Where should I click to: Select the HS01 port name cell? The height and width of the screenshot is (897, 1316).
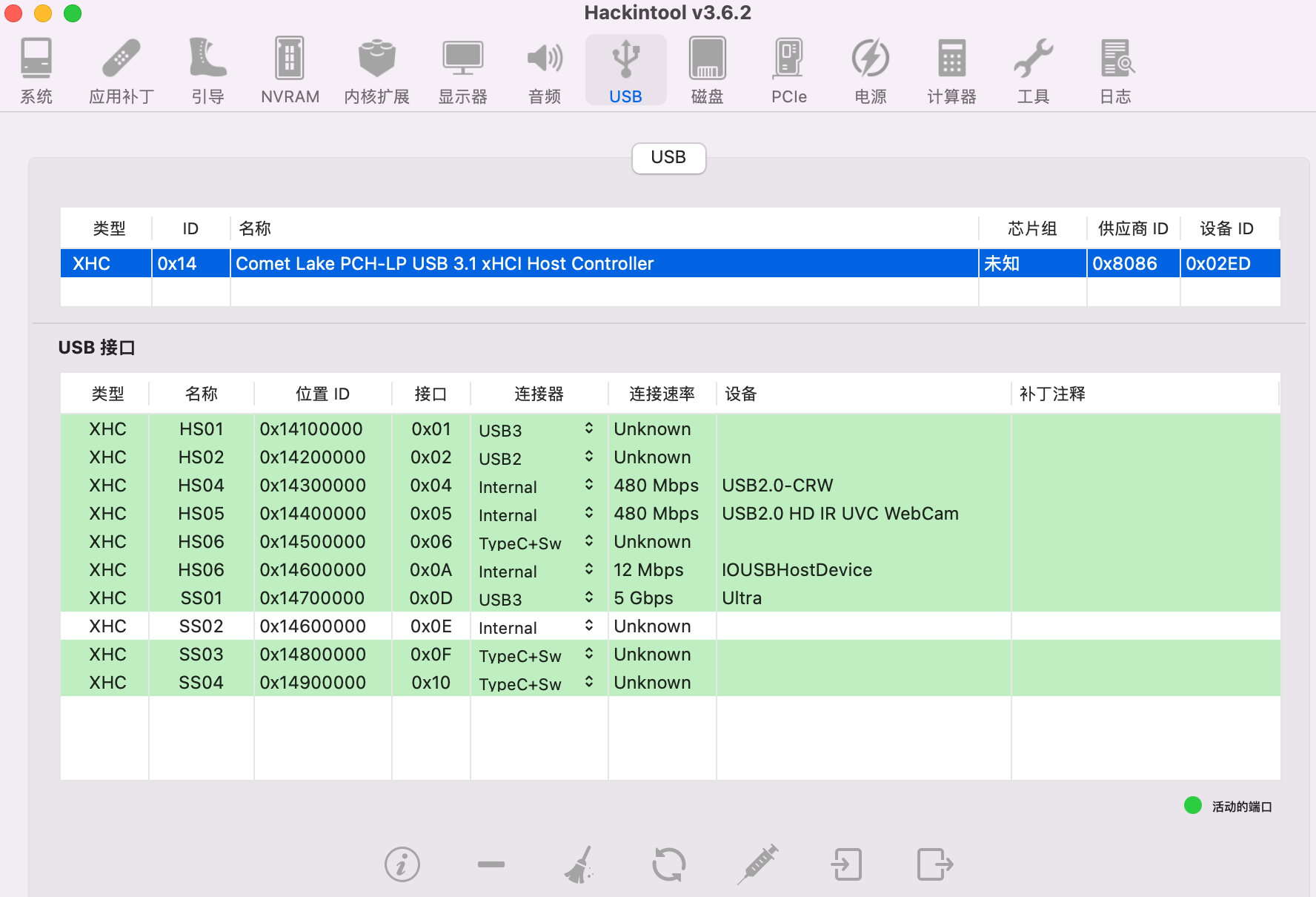point(201,428)
